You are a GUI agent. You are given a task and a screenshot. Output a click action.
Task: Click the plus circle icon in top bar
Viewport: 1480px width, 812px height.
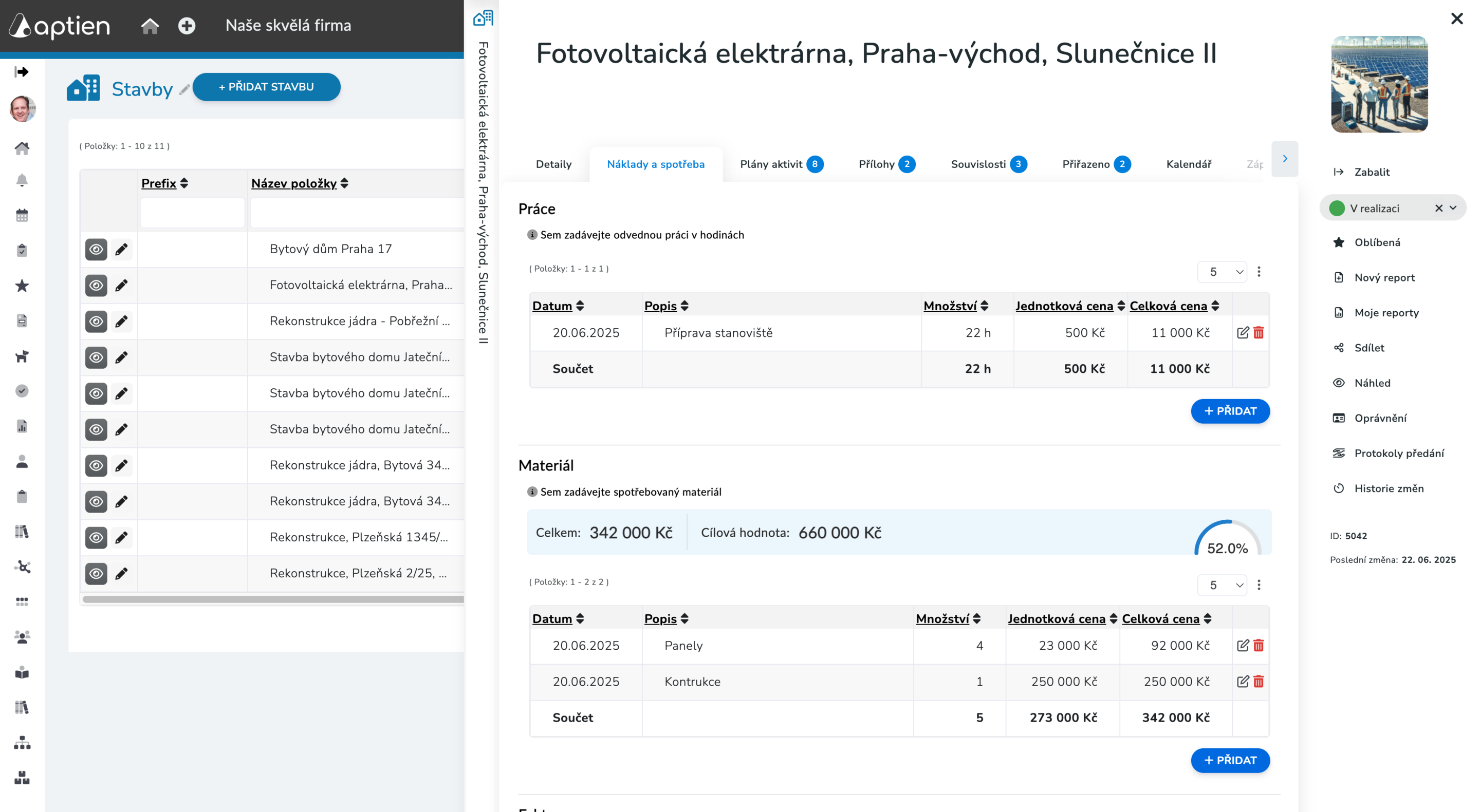coord(187,26)
